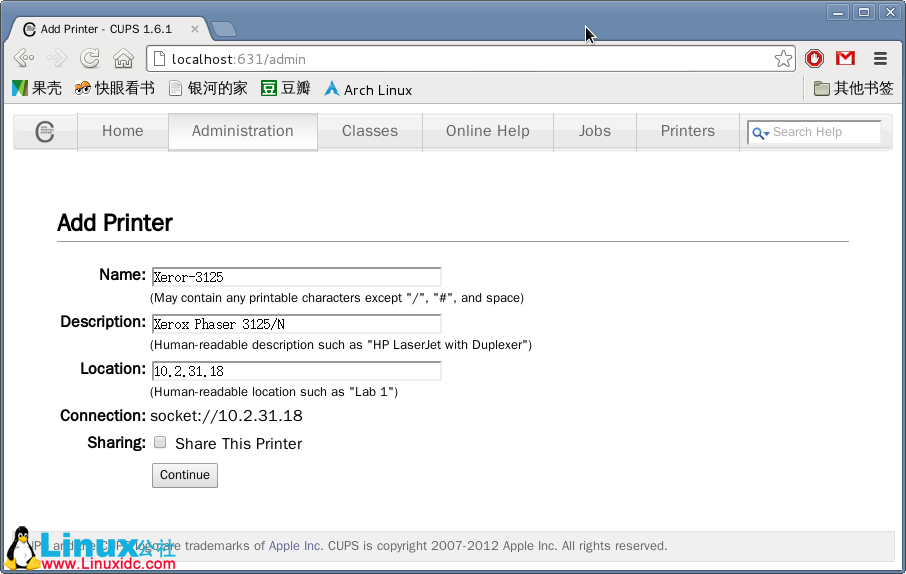Expand the Search Help magnifier dropdown
Screen dimensions: 906x574
760,132
